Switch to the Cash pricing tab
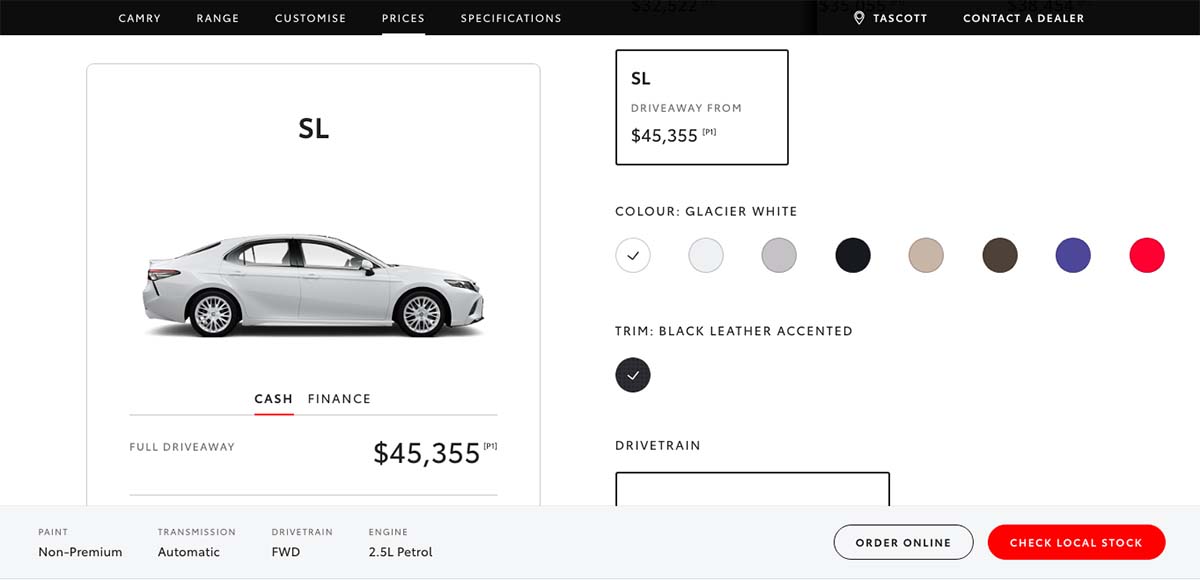Viewport: 1200px width, 580px height. pyautogui.click(x=273, y=399)
